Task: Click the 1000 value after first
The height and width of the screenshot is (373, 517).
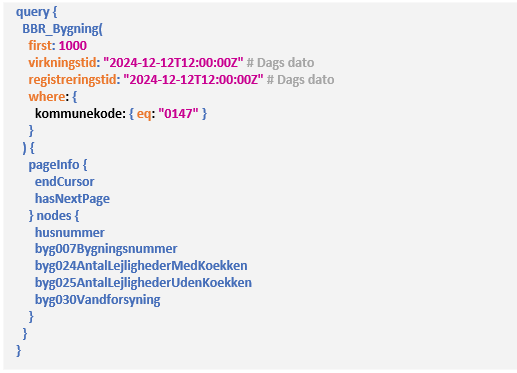Action: [x=73, y=46]
